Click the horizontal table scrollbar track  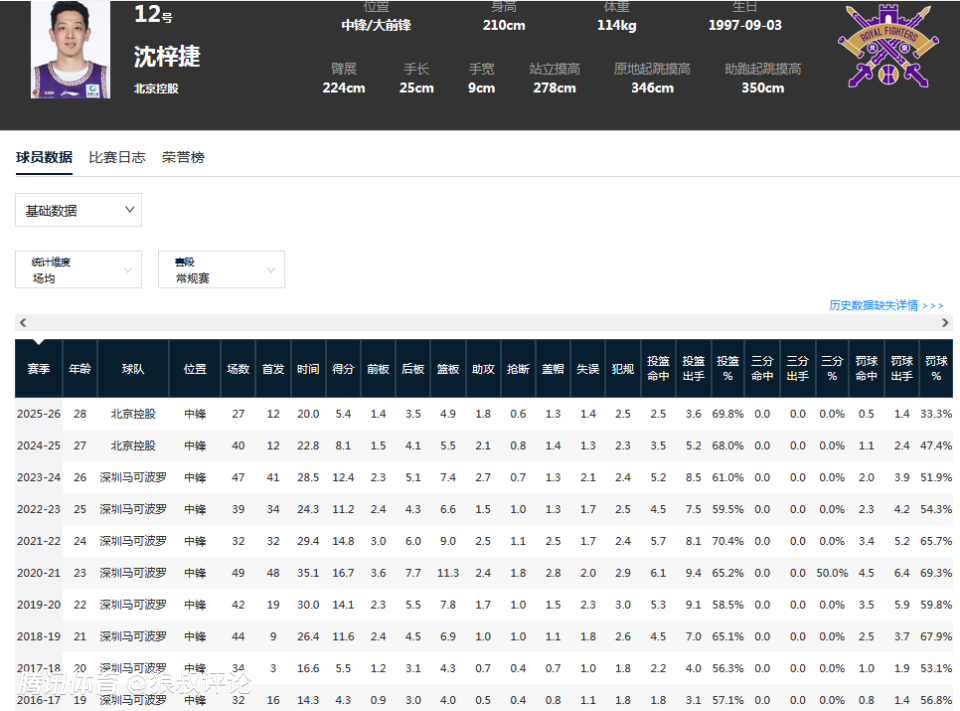pos(480,323)
